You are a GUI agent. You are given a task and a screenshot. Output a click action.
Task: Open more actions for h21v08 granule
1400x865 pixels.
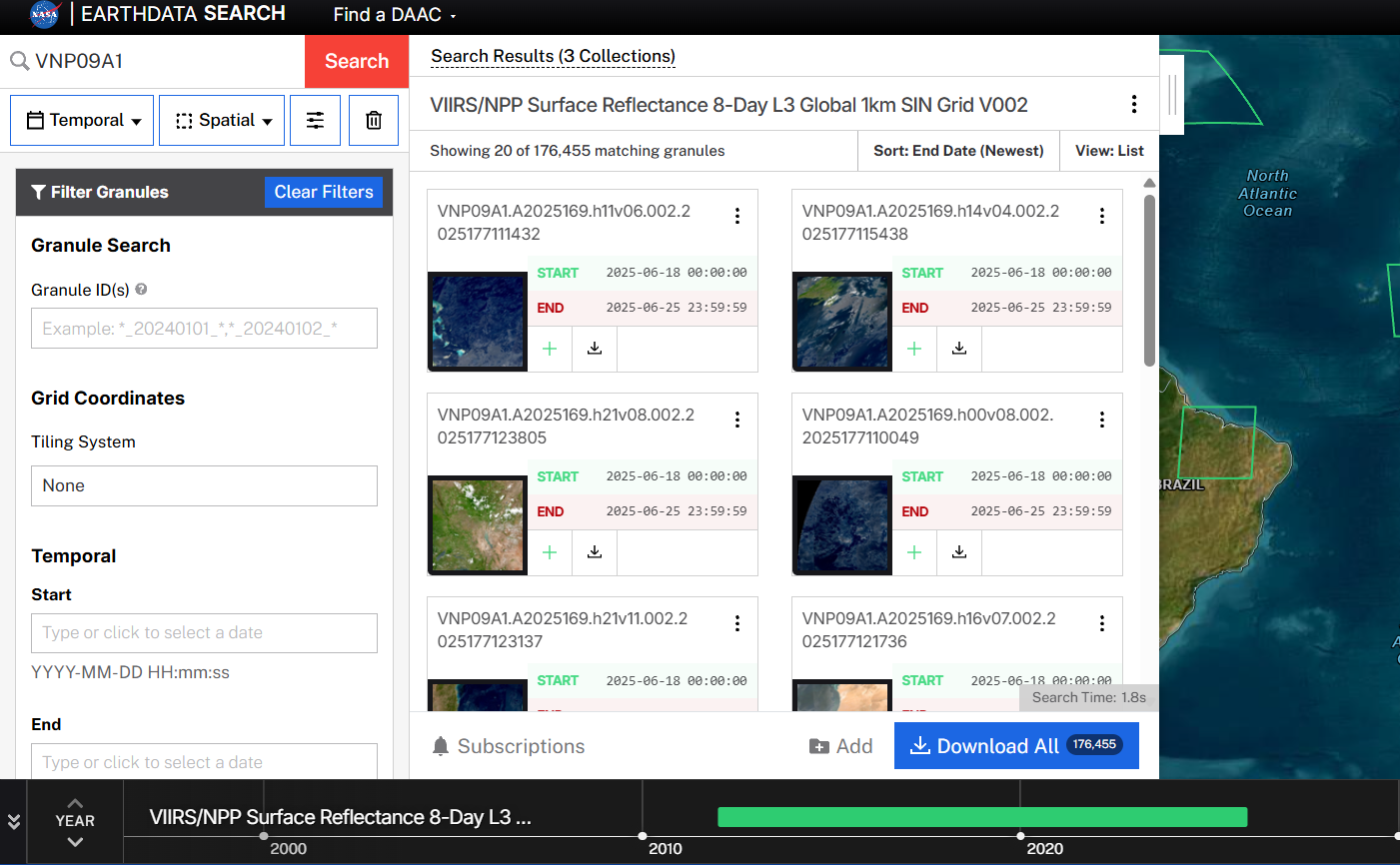click(737, 420)
